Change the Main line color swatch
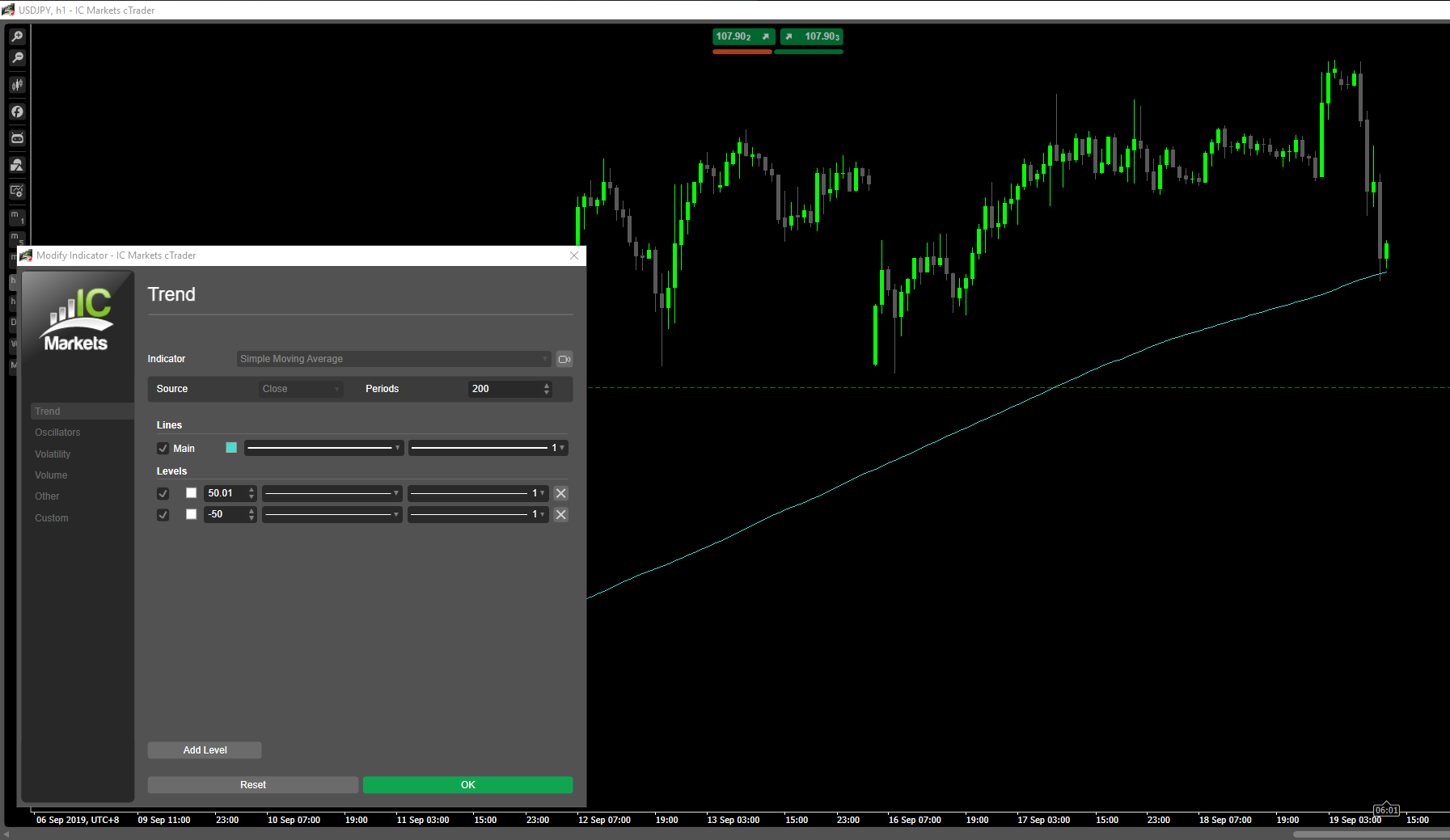Screen dimensions: 1450x840 pyautogui.click(x=231, y=447)
